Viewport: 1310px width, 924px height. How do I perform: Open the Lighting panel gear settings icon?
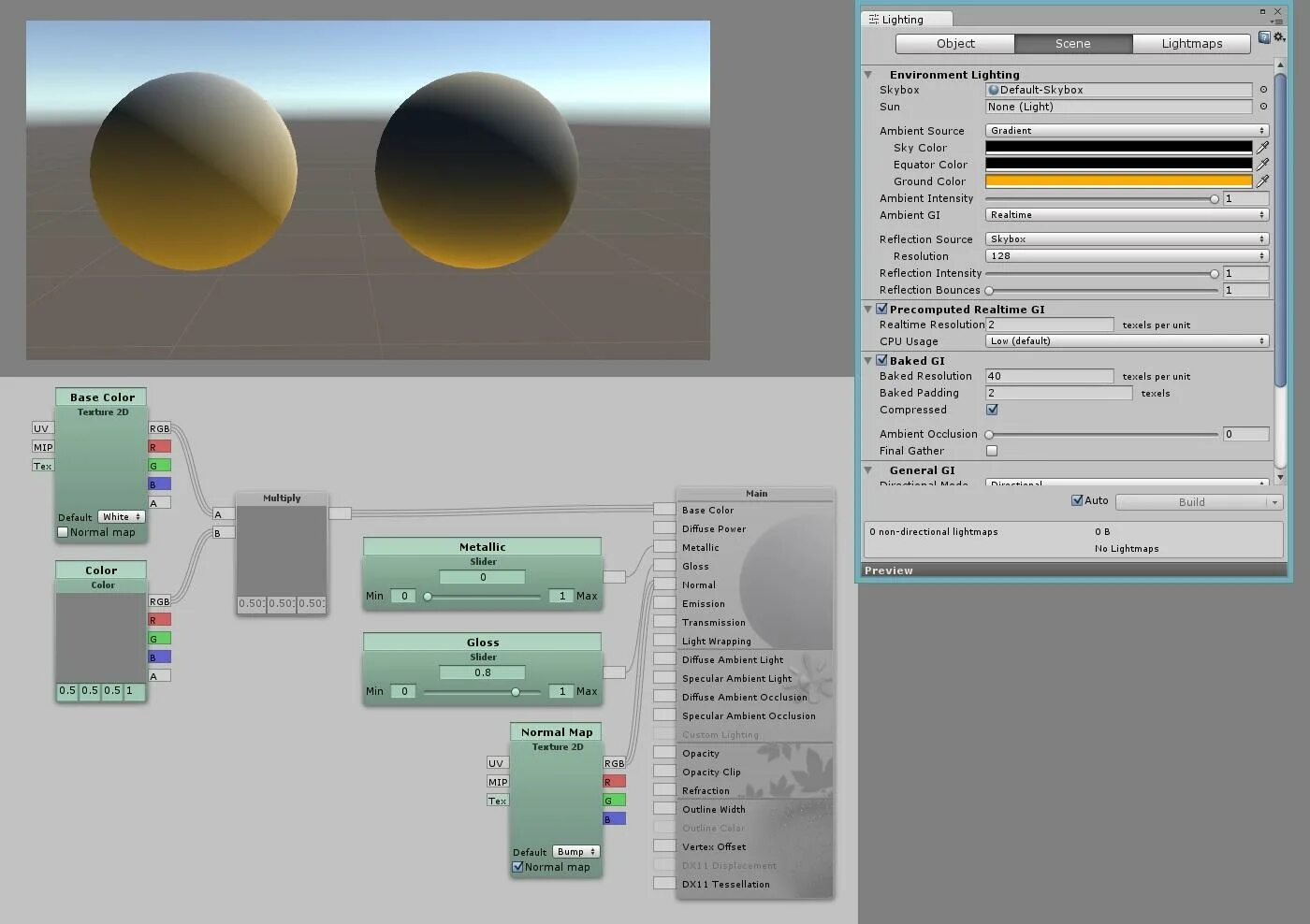coord(1278,37)
